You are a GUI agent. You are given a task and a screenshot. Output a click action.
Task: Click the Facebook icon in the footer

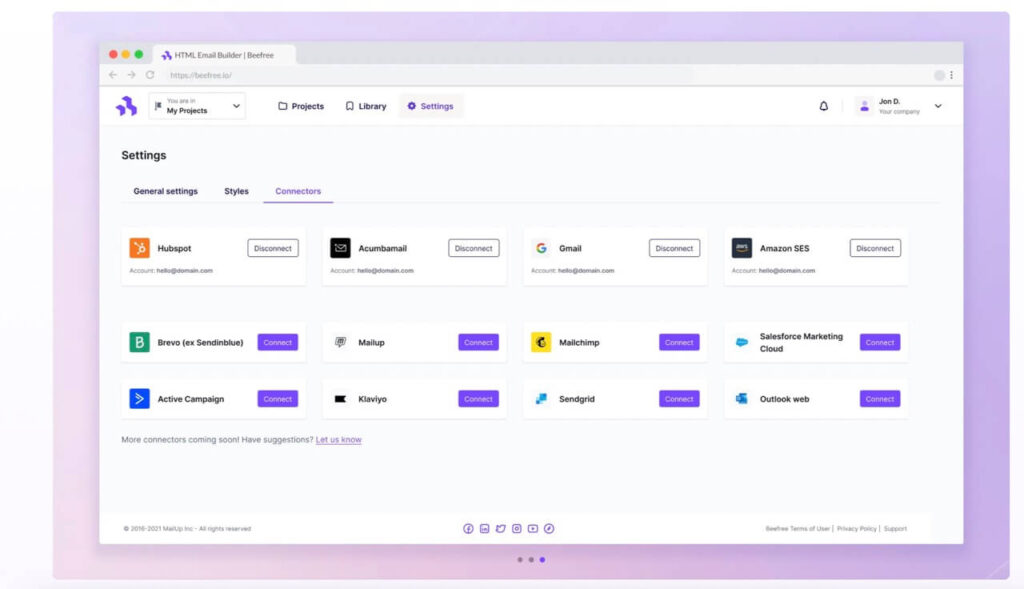pos(468,528)
